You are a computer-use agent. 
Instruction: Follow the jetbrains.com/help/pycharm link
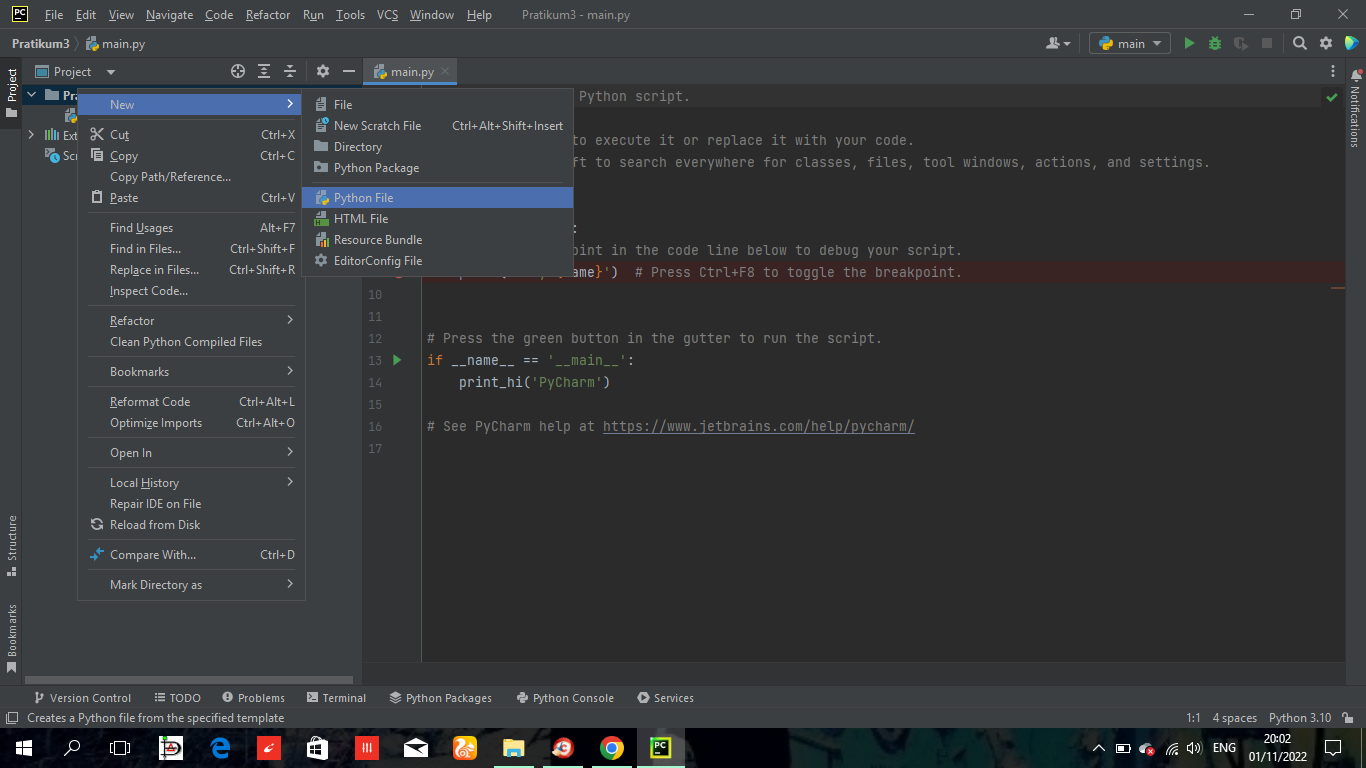[759, 426]
